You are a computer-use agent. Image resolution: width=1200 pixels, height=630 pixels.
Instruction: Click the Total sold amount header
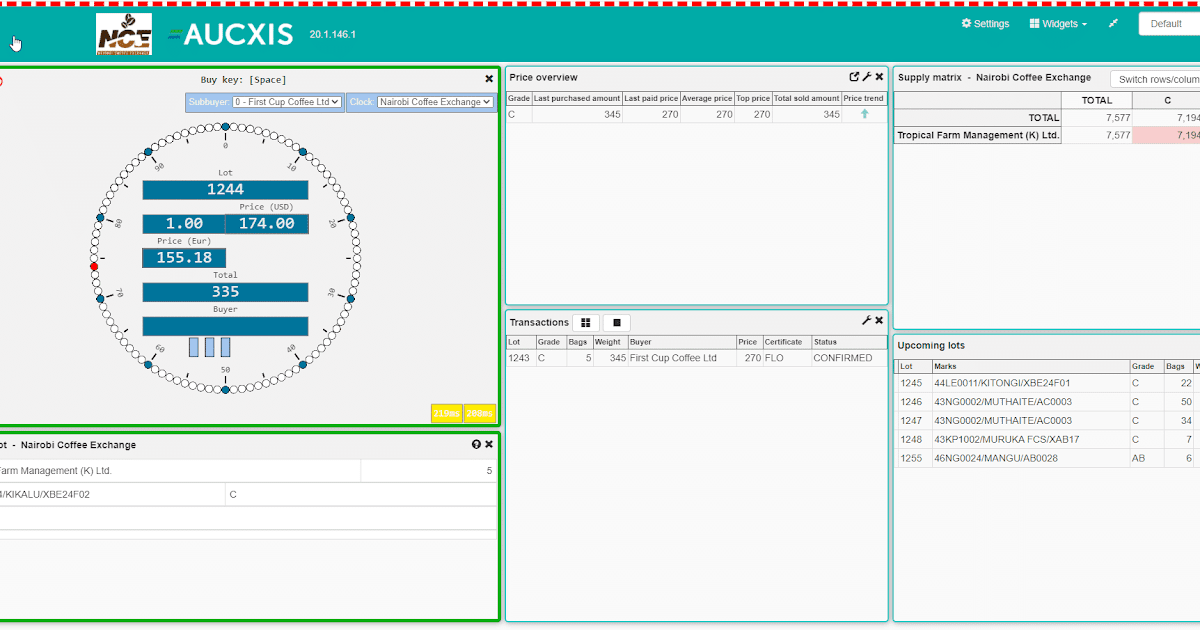click(x=806, y=99)
